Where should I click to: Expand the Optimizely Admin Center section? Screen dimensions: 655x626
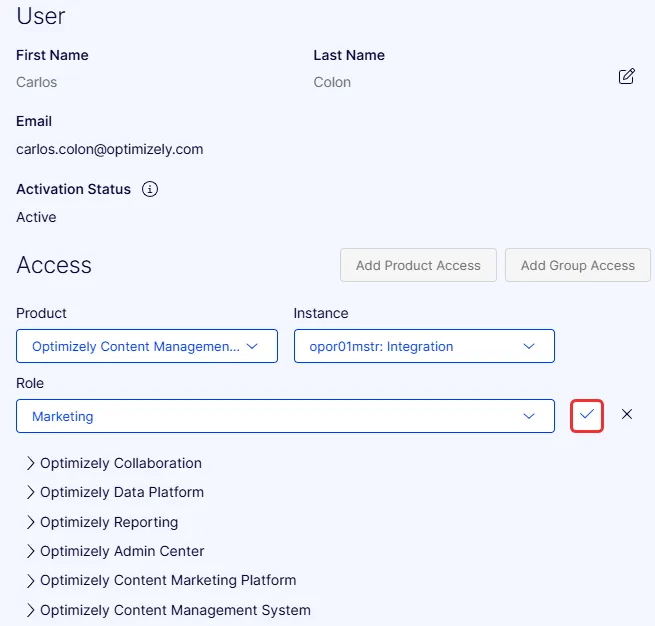pos(115,551)
